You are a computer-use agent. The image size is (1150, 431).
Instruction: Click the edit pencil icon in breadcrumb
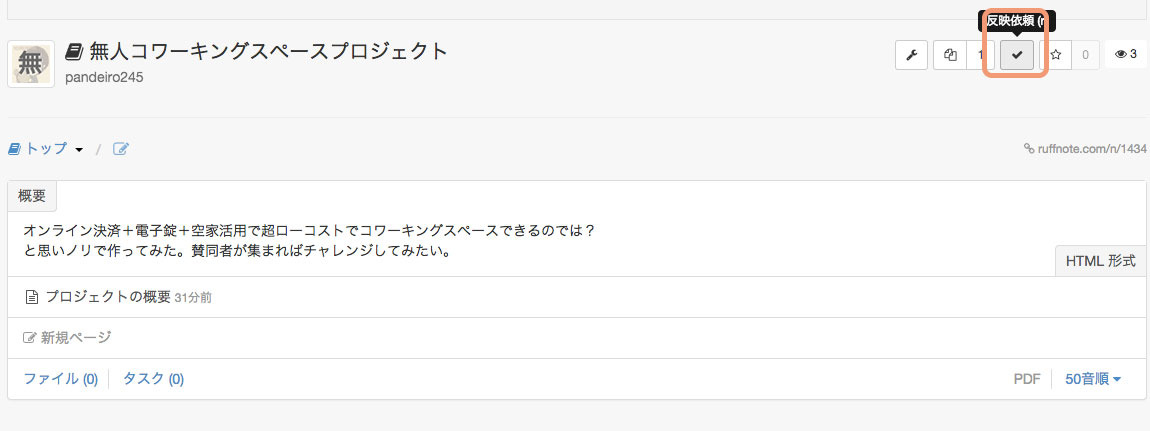(x=121, y=149)
